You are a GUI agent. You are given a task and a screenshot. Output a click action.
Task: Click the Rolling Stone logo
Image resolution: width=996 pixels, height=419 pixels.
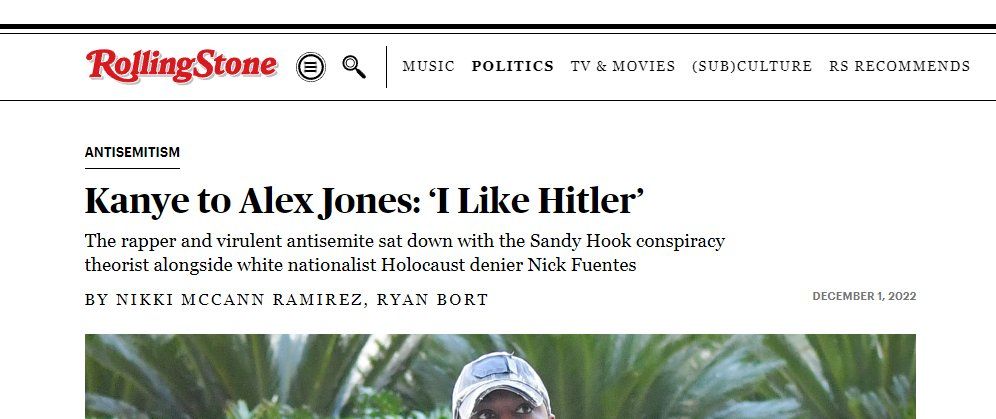point(181,66)
